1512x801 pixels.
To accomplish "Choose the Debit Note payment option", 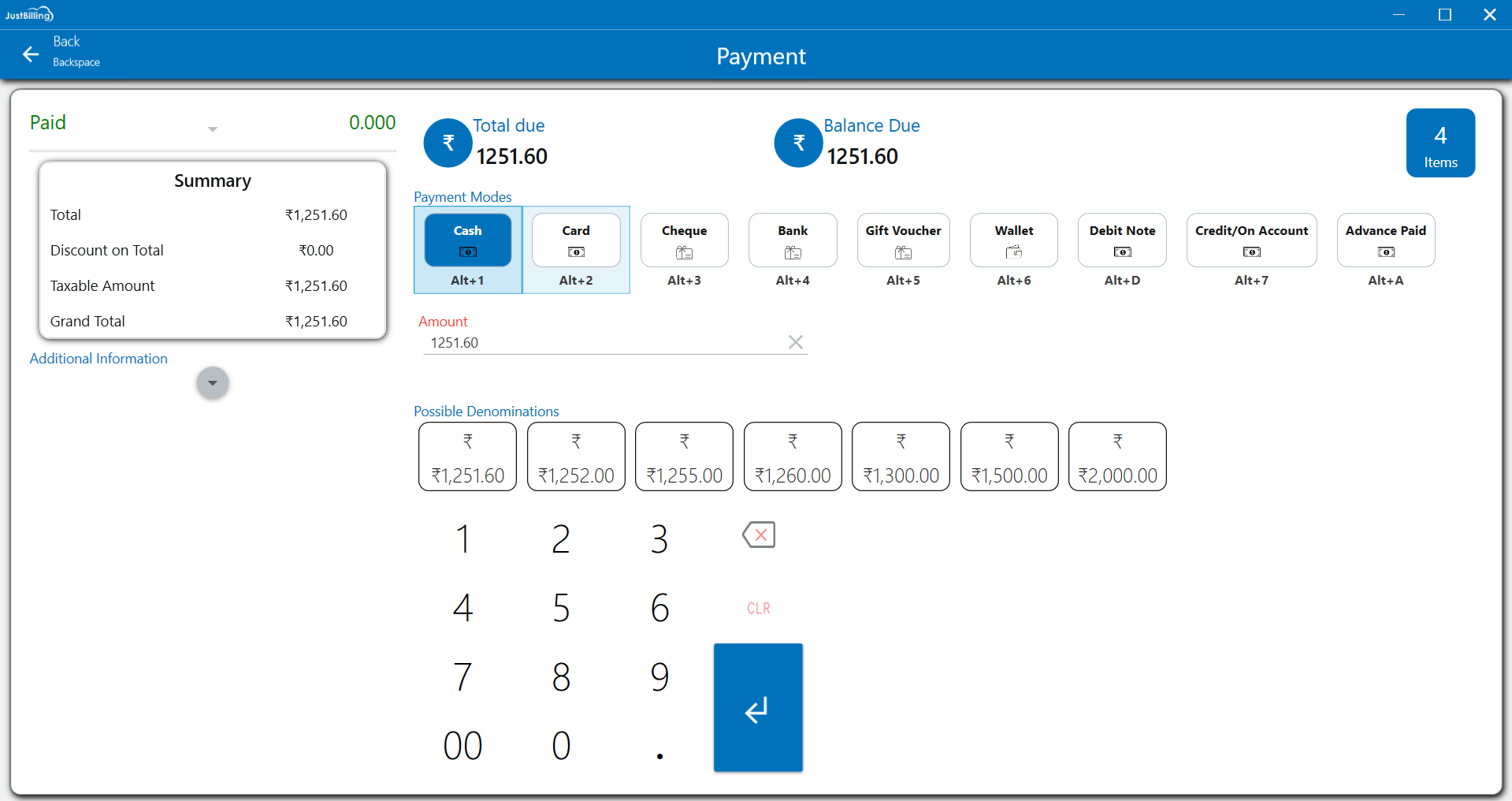I will (1122, 240).
